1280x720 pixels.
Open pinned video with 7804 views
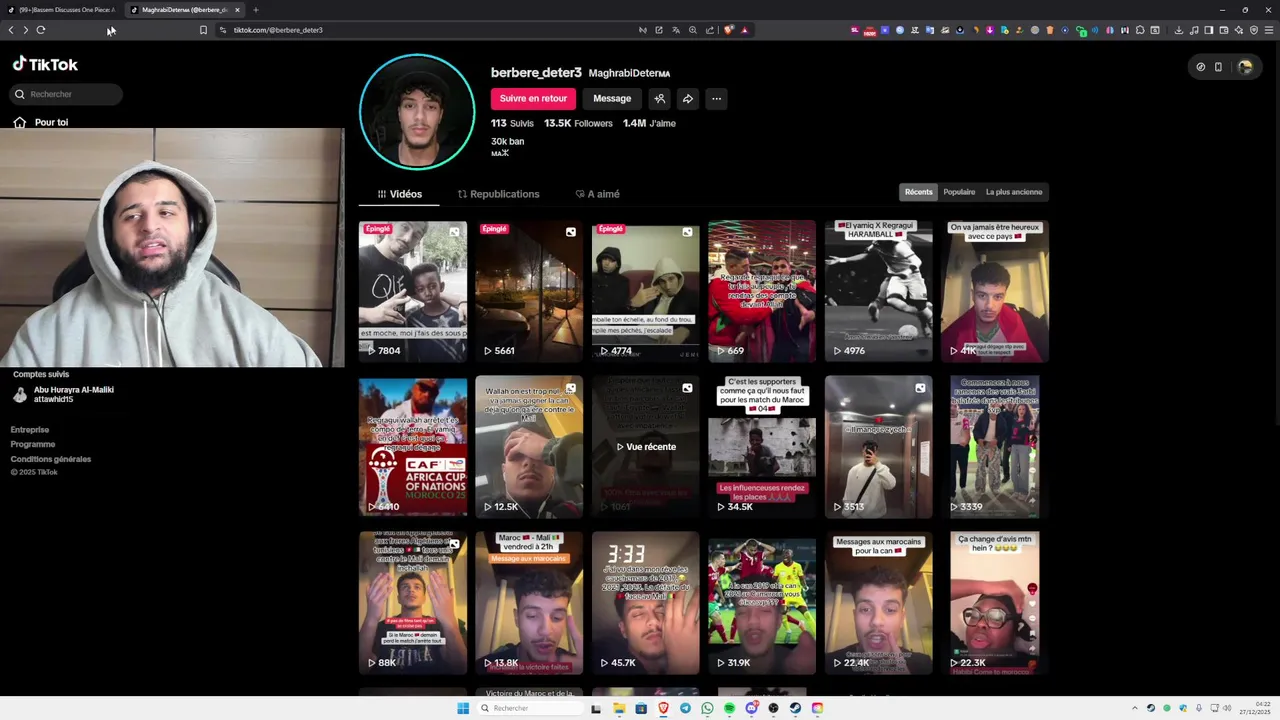413,290
